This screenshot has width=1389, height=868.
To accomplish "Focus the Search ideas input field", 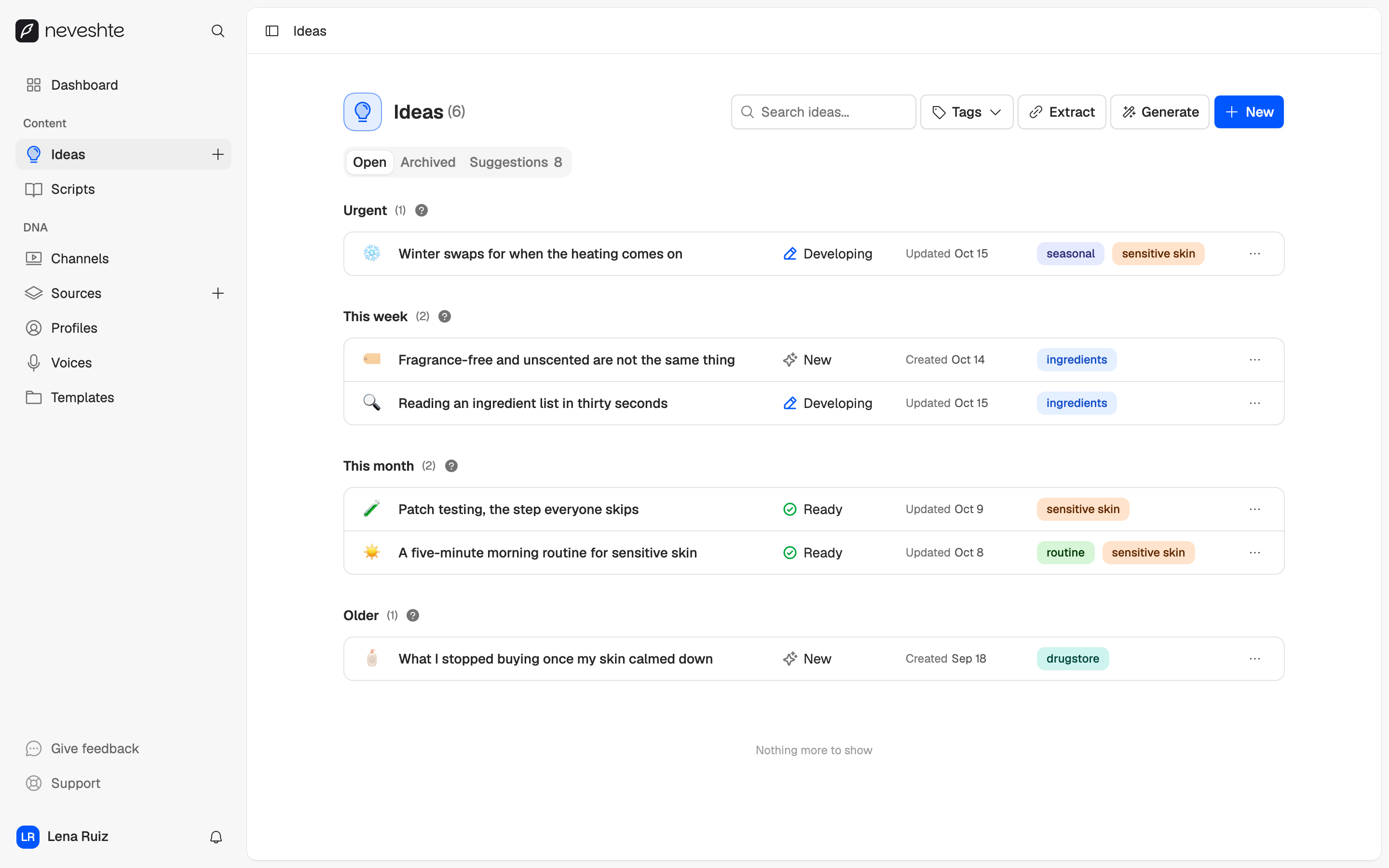I will (824, 112).
